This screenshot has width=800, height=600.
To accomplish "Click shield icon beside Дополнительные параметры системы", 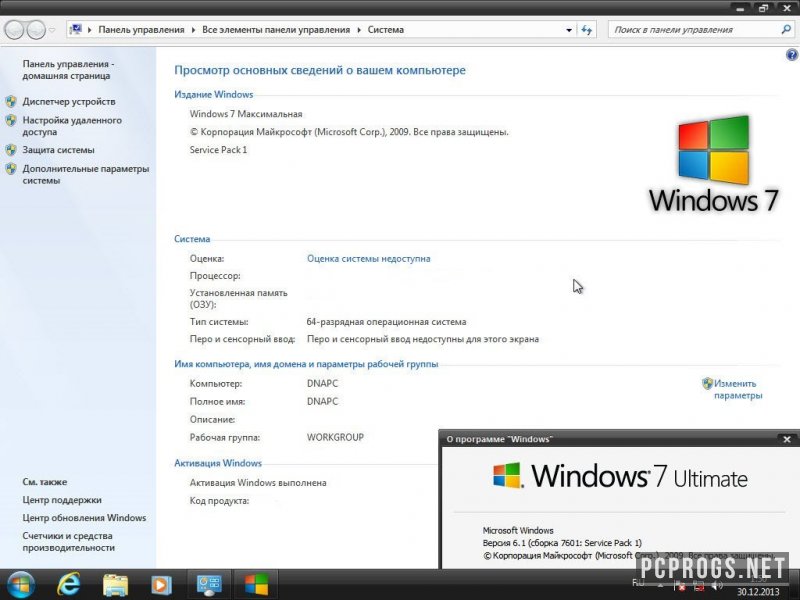I will click(x=11, y=169).
